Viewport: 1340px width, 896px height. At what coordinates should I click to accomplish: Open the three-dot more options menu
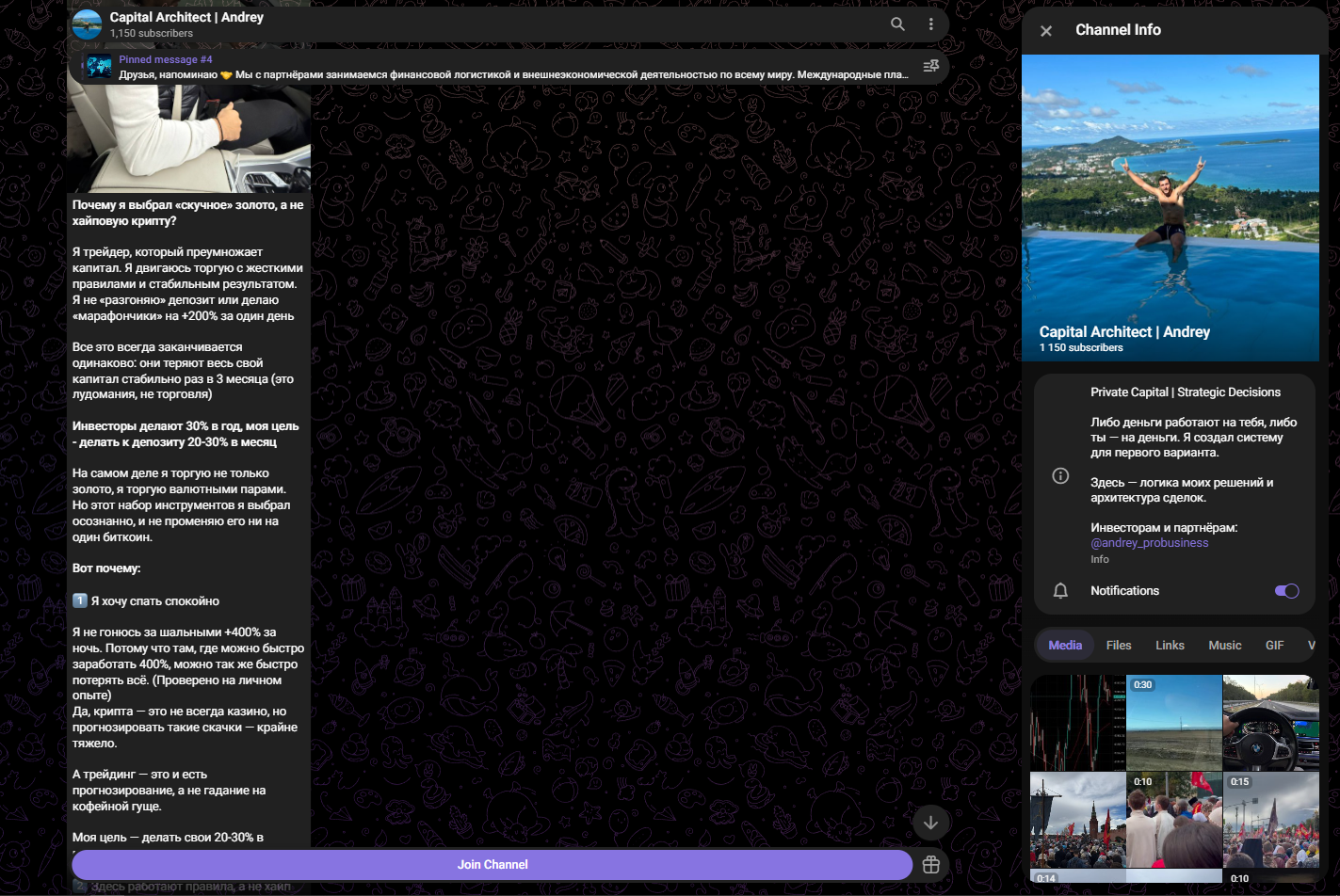coord(931,24)
